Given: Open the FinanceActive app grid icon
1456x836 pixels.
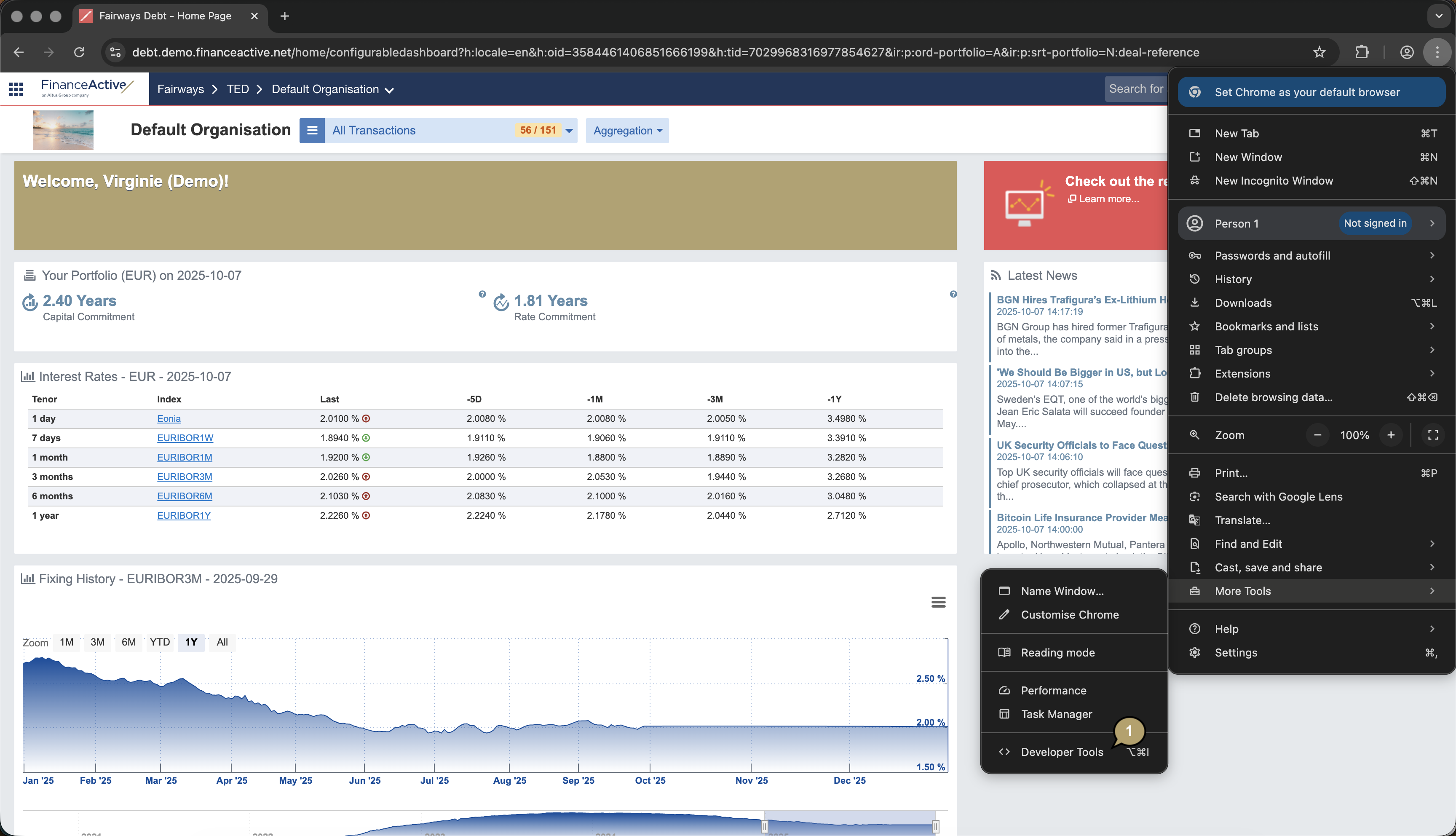Looking at the screenshot, I should click(x=16, y=89).
